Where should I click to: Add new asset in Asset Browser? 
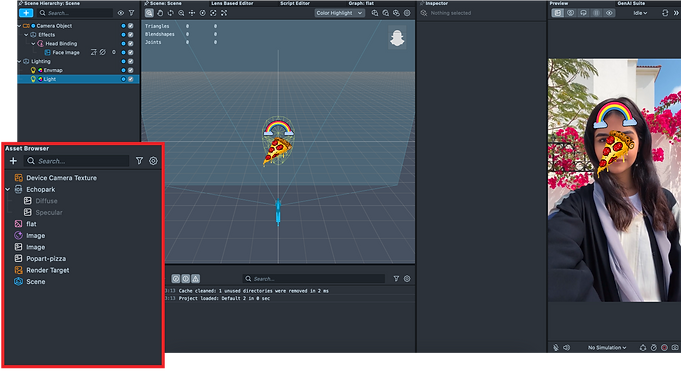13,161
